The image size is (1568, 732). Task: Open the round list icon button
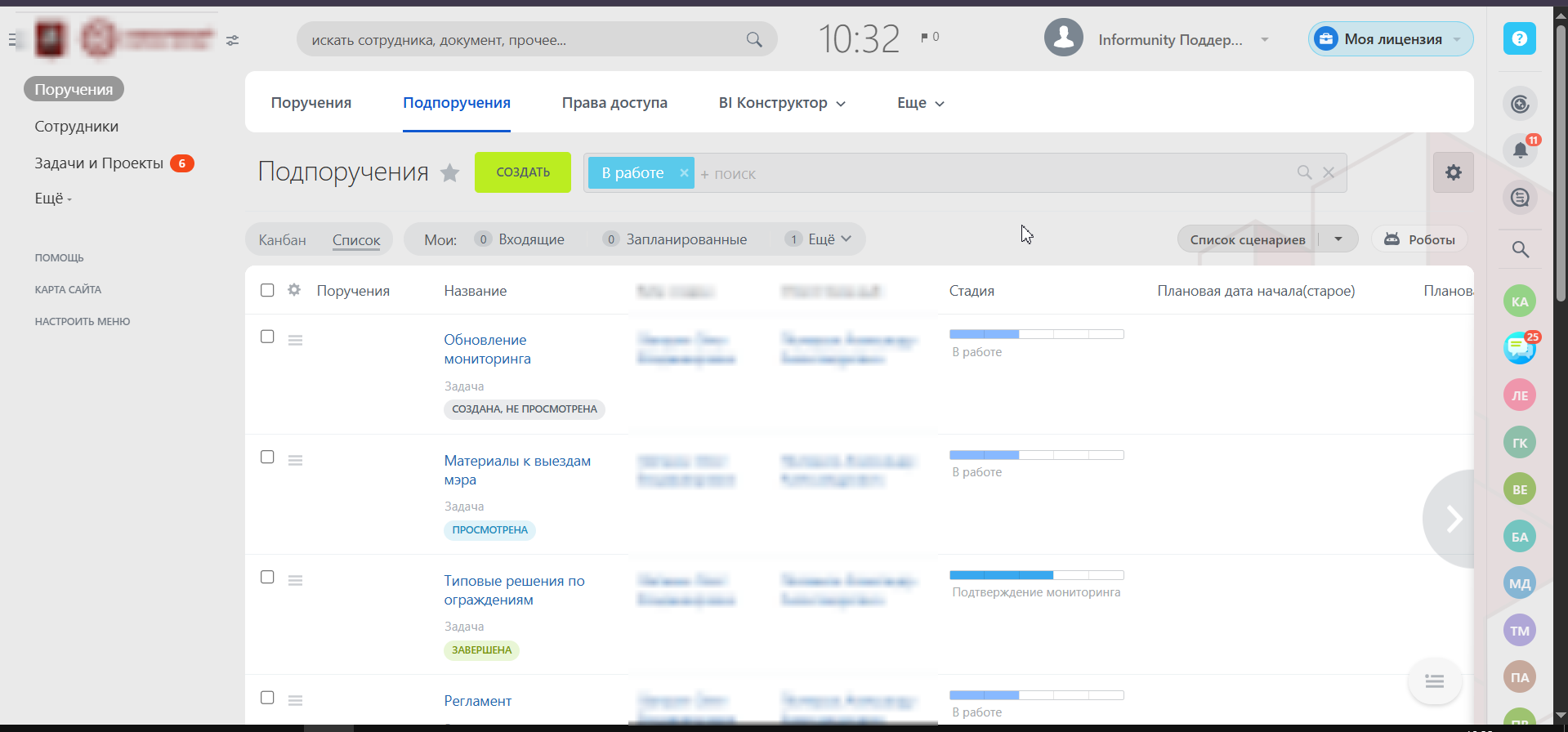coord(1435,681)
